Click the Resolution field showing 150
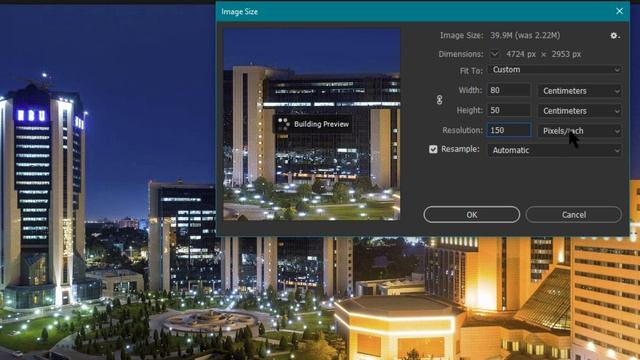Screen dimensions: 640x360 (x=509, y=130)
